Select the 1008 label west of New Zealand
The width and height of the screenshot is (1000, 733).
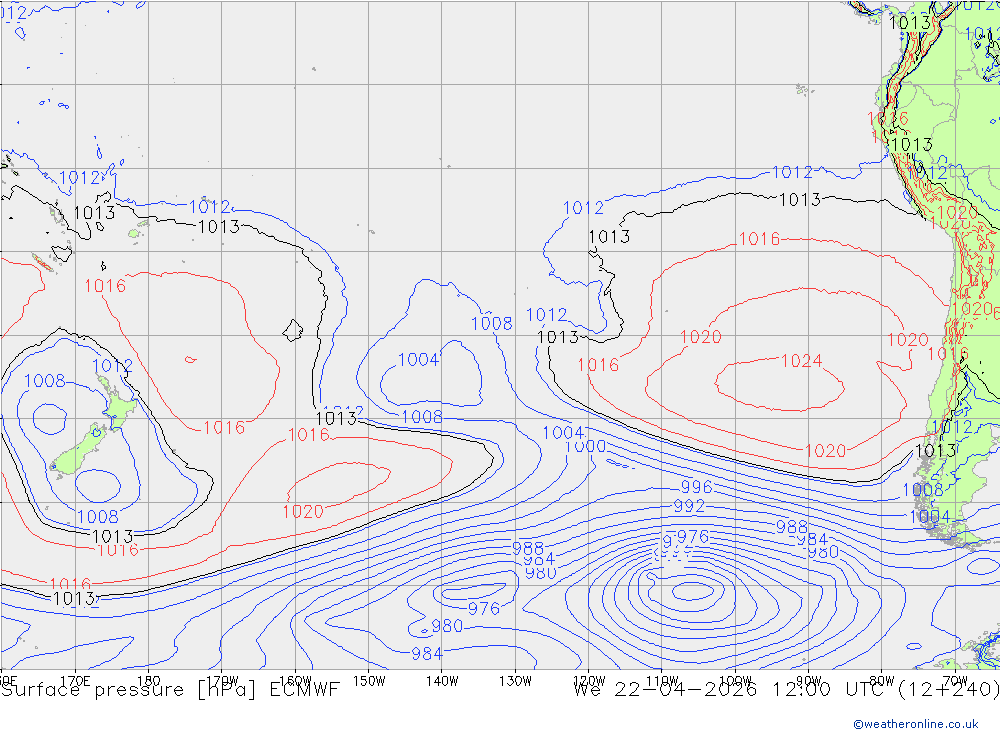click(45, 381)
